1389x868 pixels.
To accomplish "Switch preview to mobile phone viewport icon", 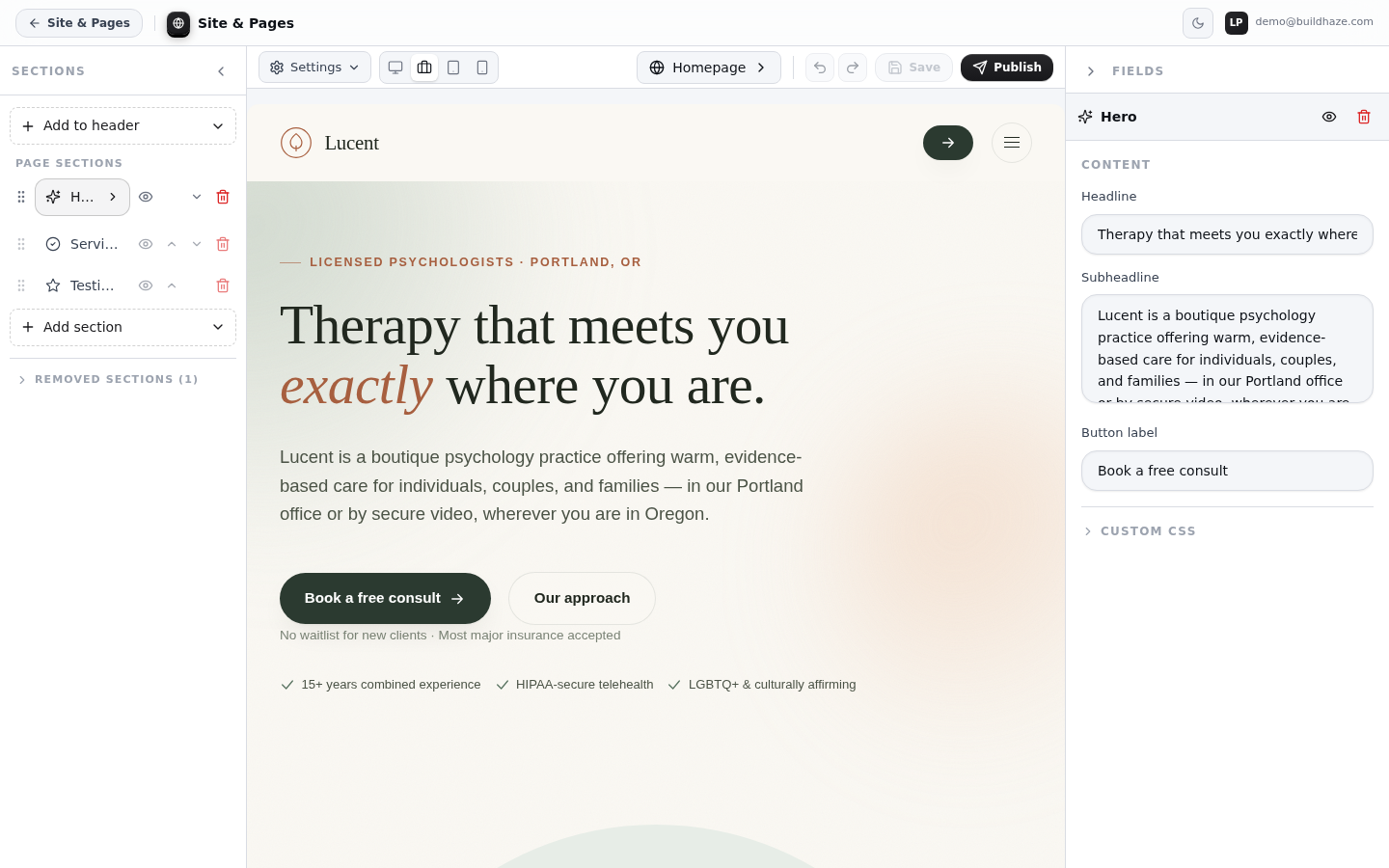I will [482, 68].
